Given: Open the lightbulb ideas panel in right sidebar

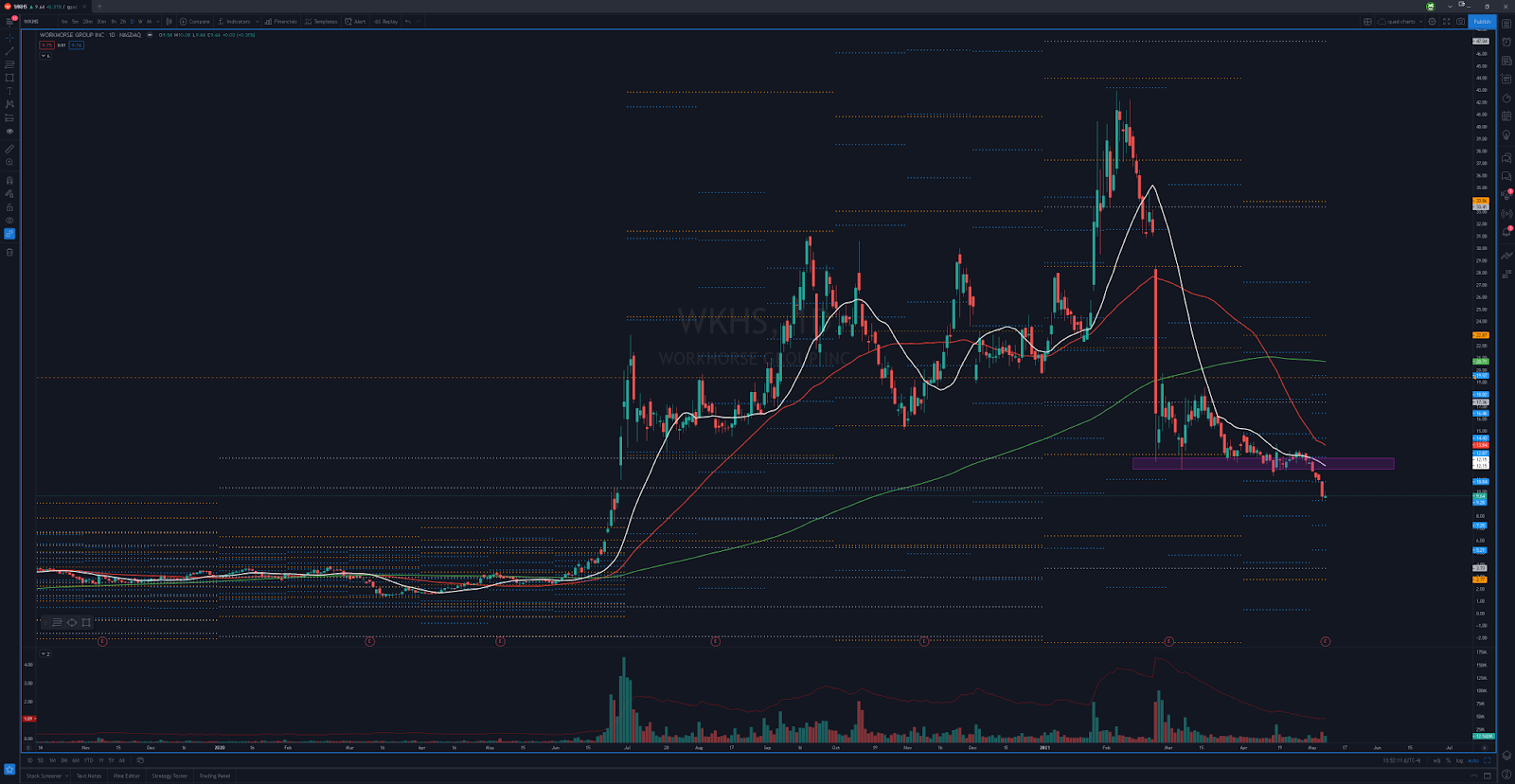Looking at the screenshot, I should tap(1506, 134).
